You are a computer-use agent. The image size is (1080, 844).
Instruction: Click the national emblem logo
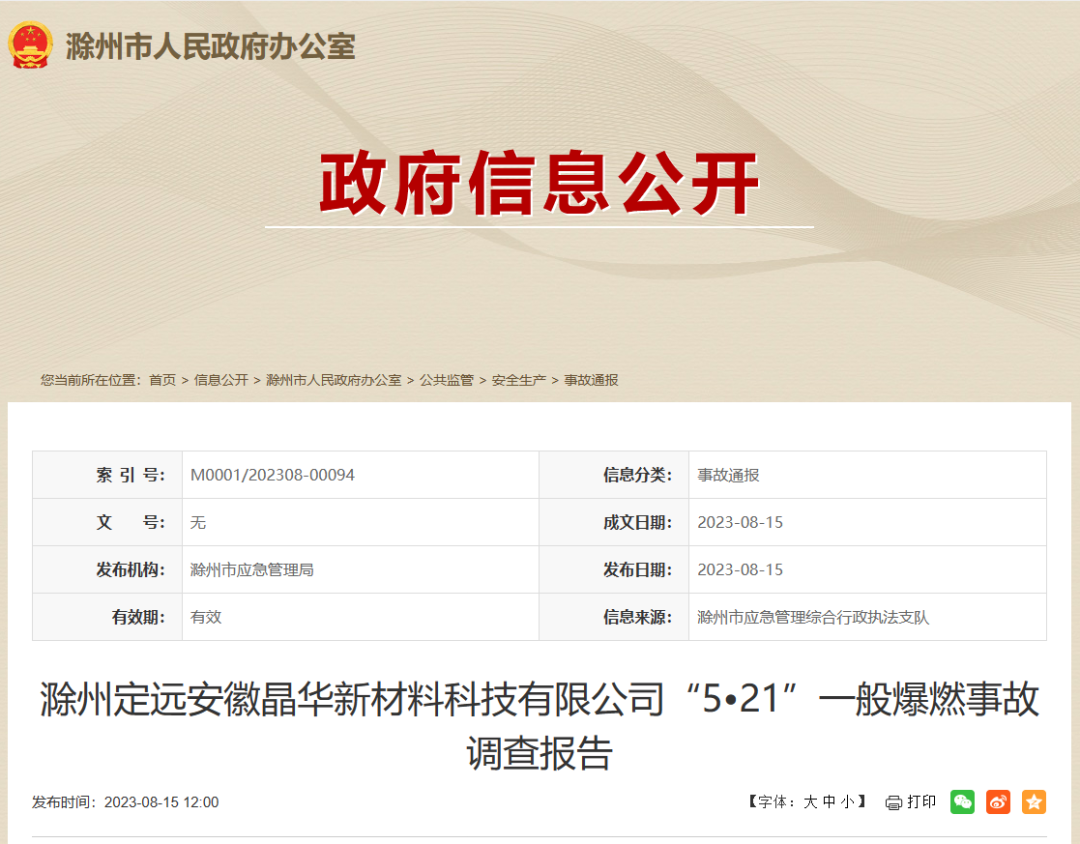(30, 45)
